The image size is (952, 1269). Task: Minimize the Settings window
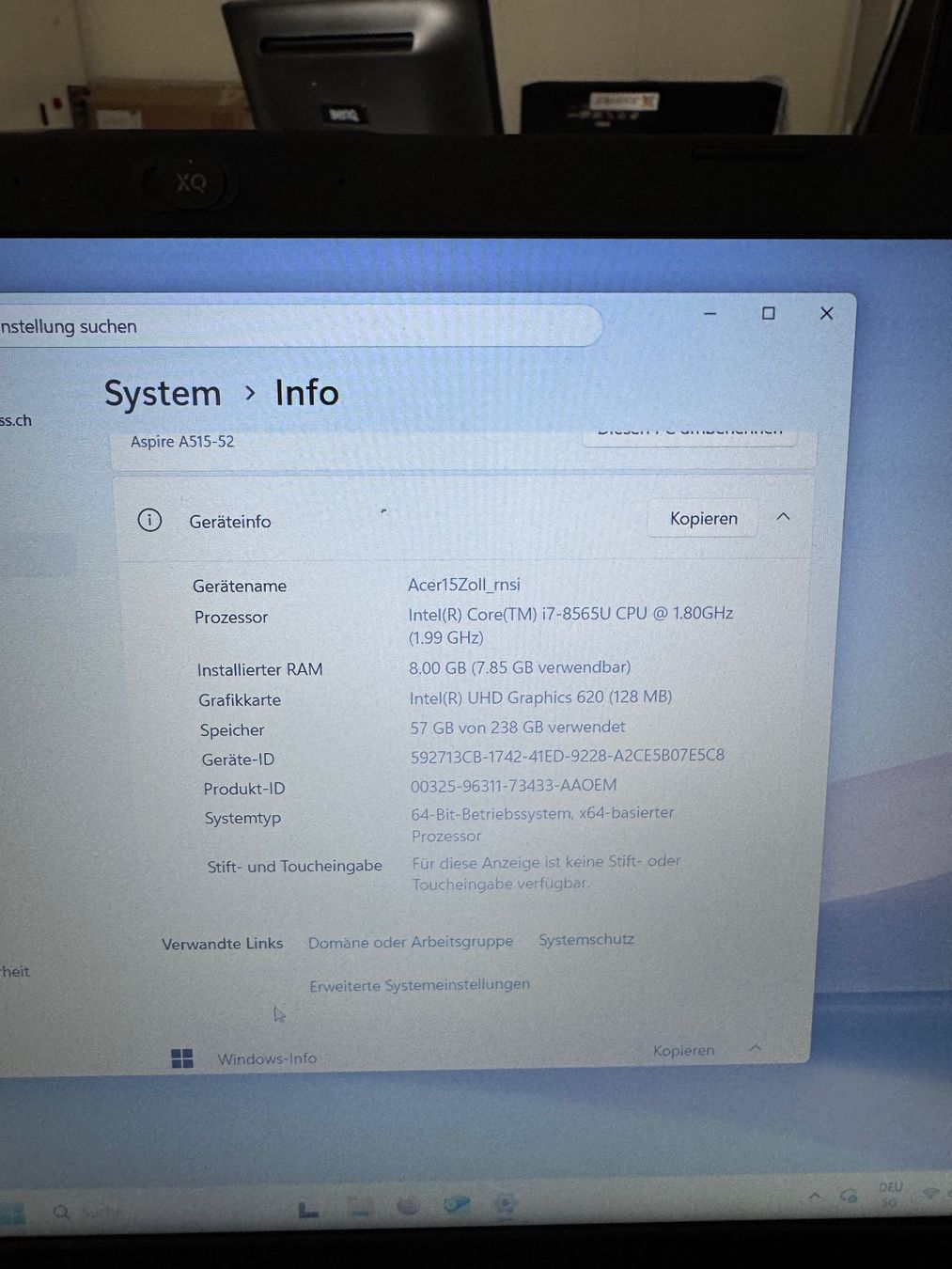click(710, 313)
